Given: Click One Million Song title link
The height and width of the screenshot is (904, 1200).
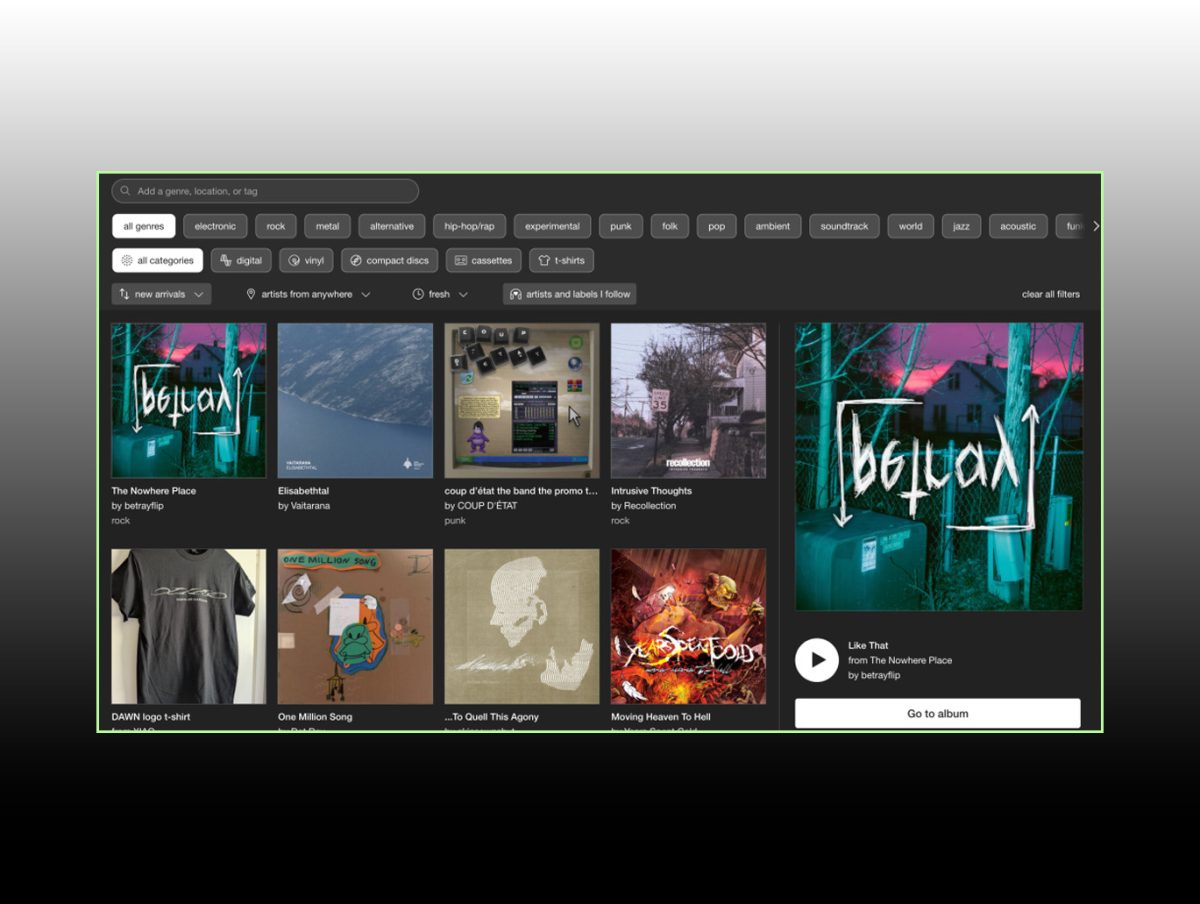Looking at the screenshot, I should 315,717.
